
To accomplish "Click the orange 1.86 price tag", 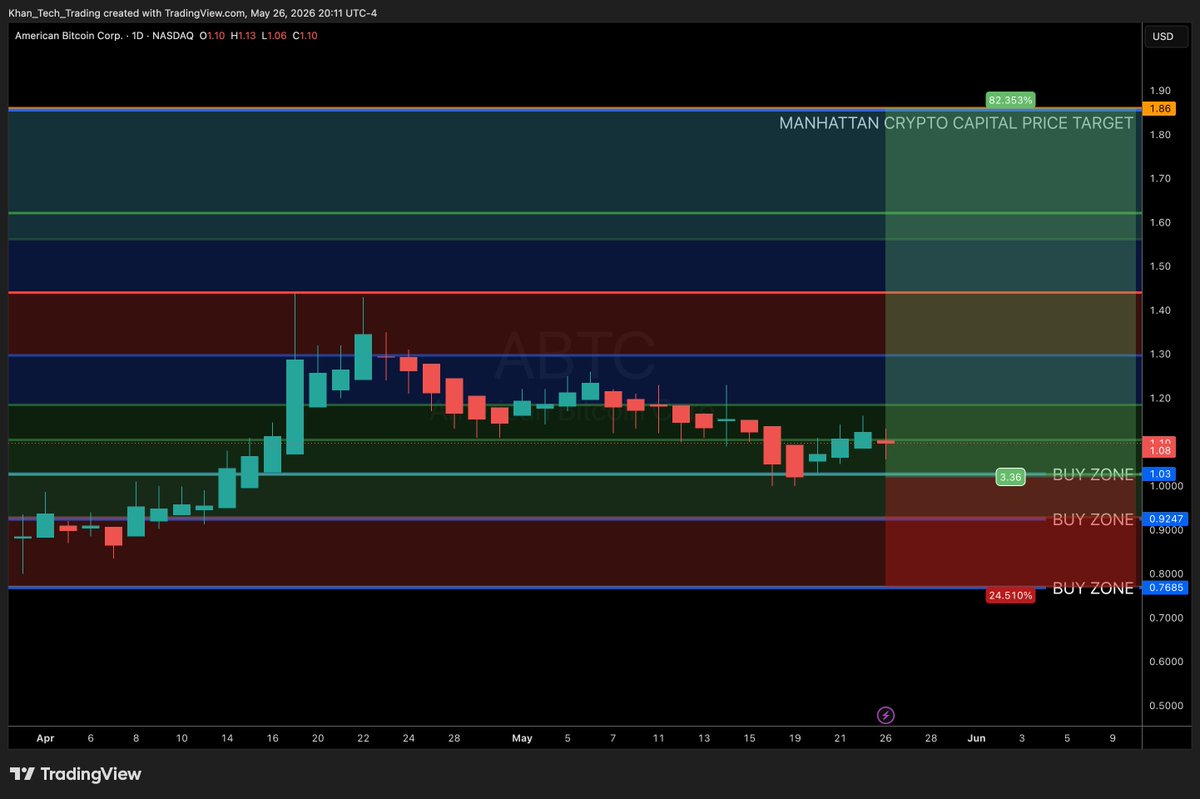I will pos(1161,108).
